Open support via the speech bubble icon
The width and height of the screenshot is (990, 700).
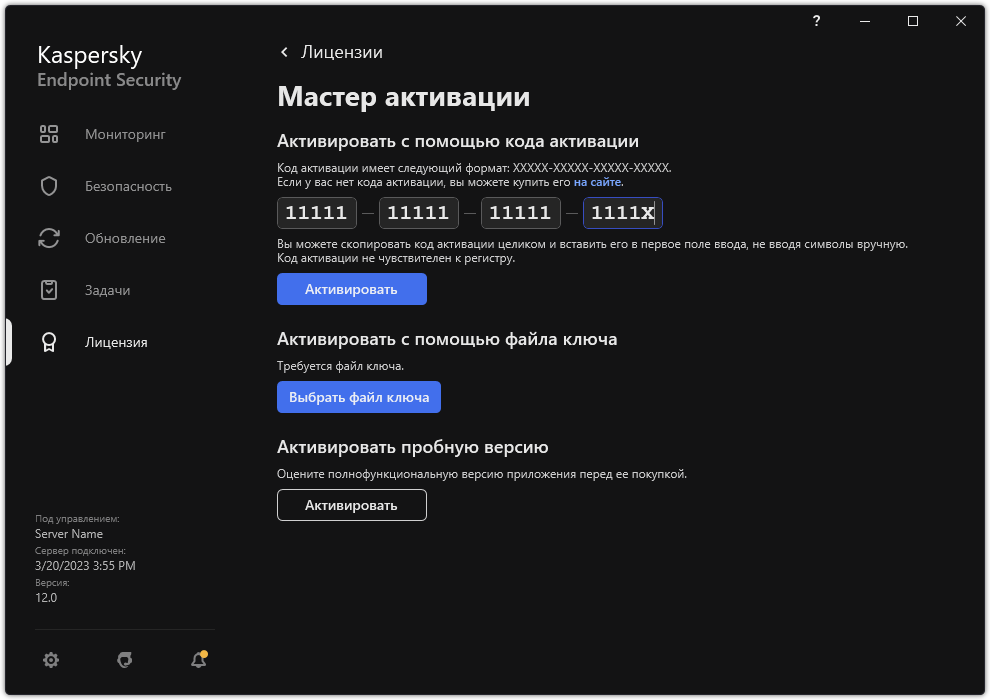(124, 660)
